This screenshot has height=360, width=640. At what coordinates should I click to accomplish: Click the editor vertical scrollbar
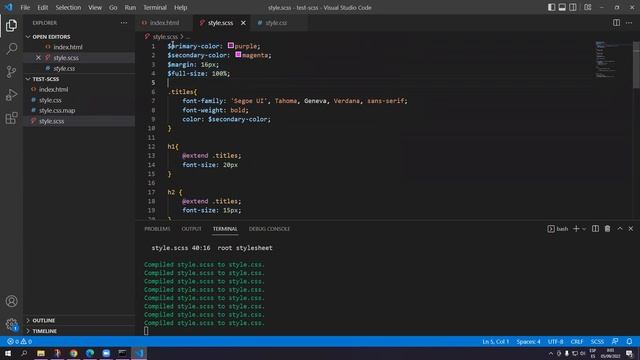point(636,65)
